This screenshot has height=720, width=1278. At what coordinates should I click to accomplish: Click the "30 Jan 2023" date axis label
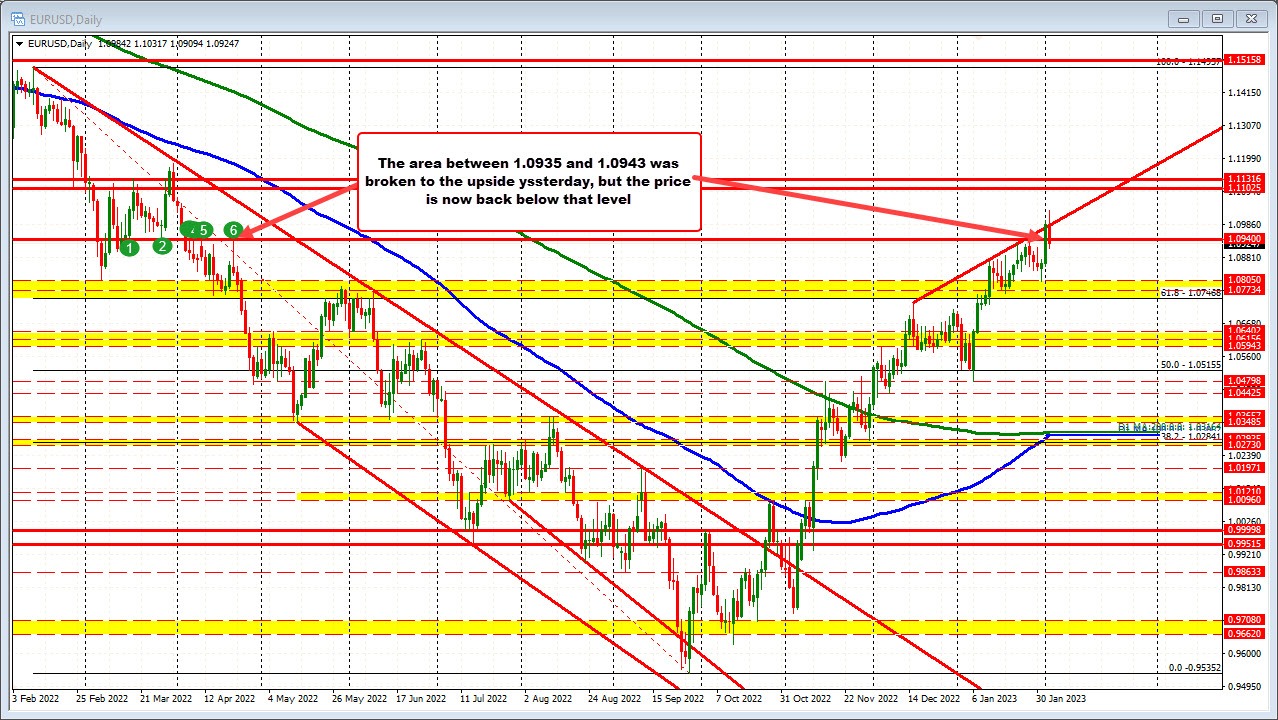[x=1061, y=698]
